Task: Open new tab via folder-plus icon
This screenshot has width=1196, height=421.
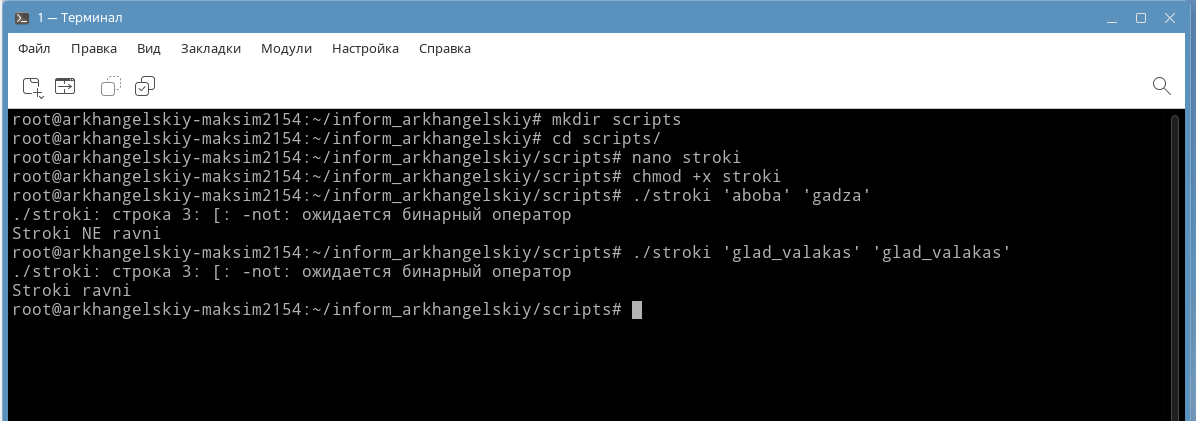Action: [33, 87]
